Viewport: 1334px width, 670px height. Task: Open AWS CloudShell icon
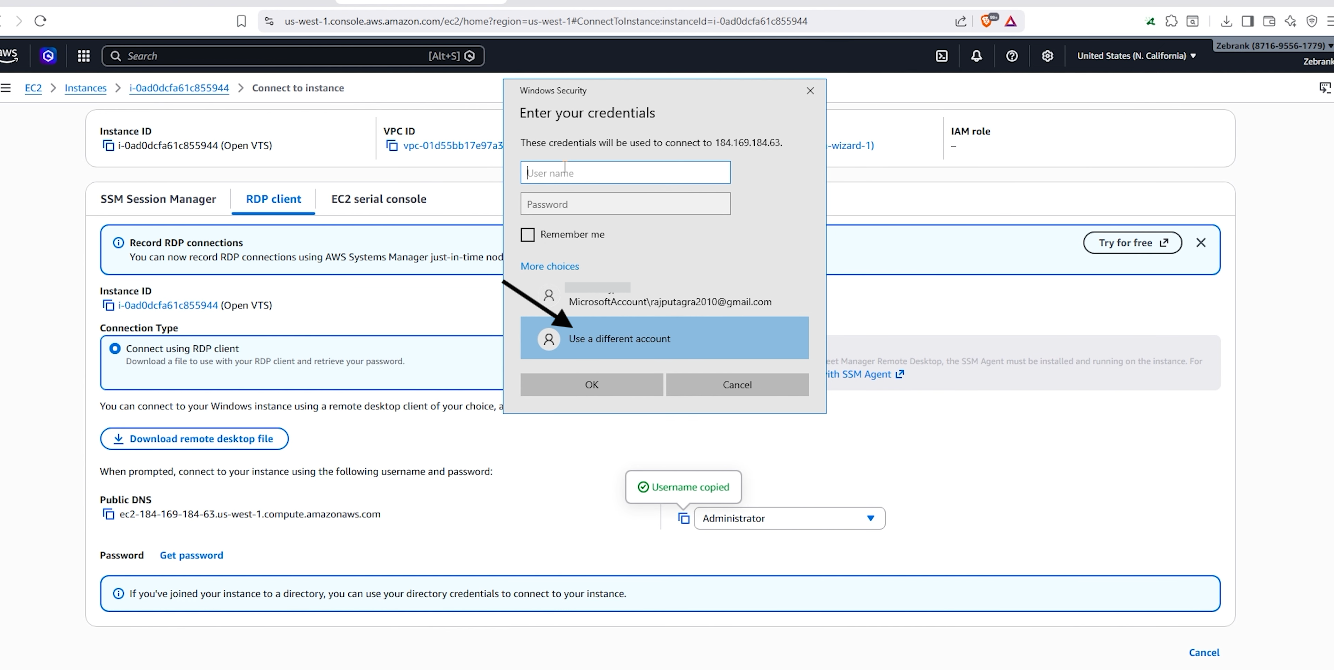coord(942,56)
